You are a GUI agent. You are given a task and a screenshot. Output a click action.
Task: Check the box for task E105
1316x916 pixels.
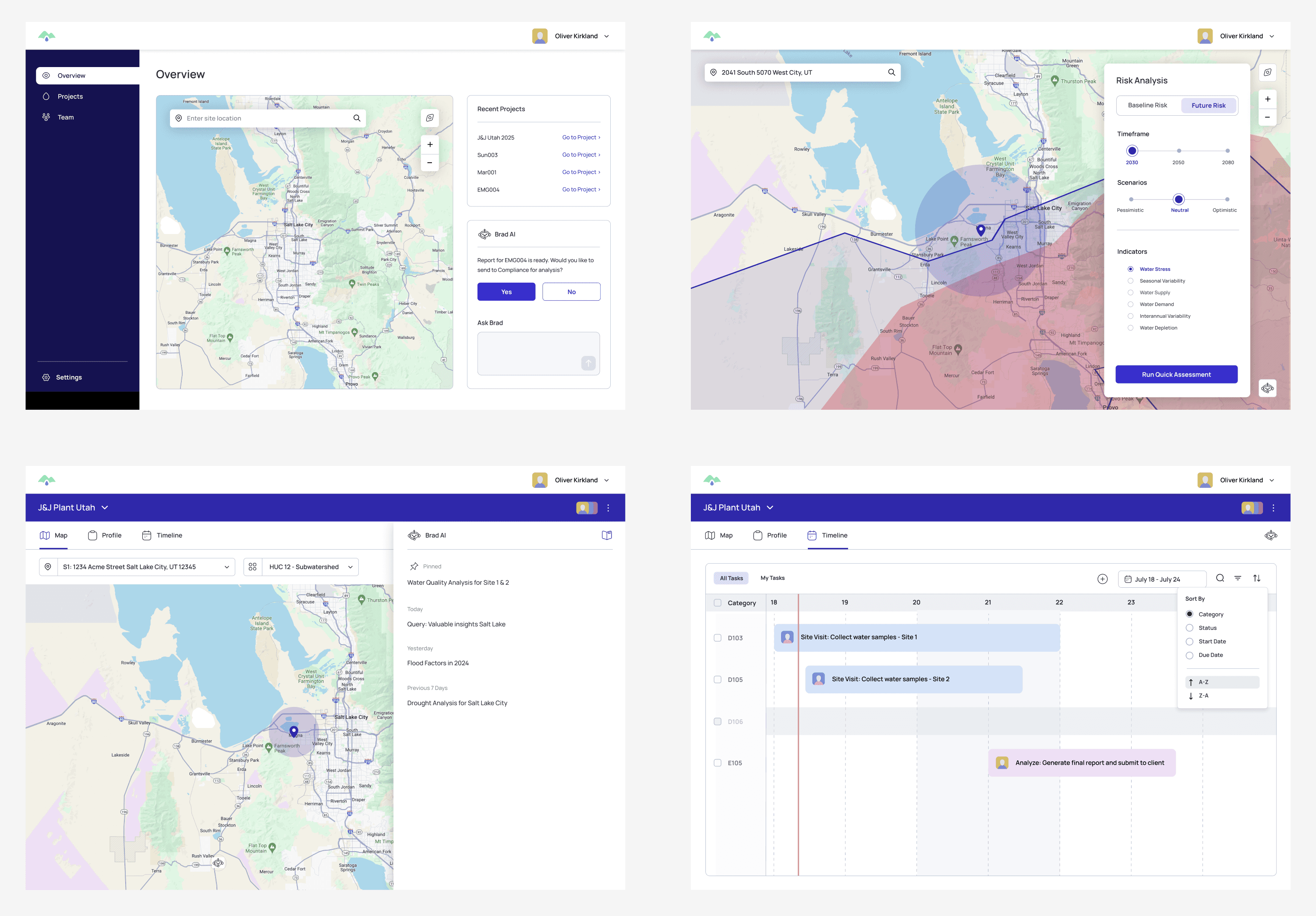click(717, 763)
